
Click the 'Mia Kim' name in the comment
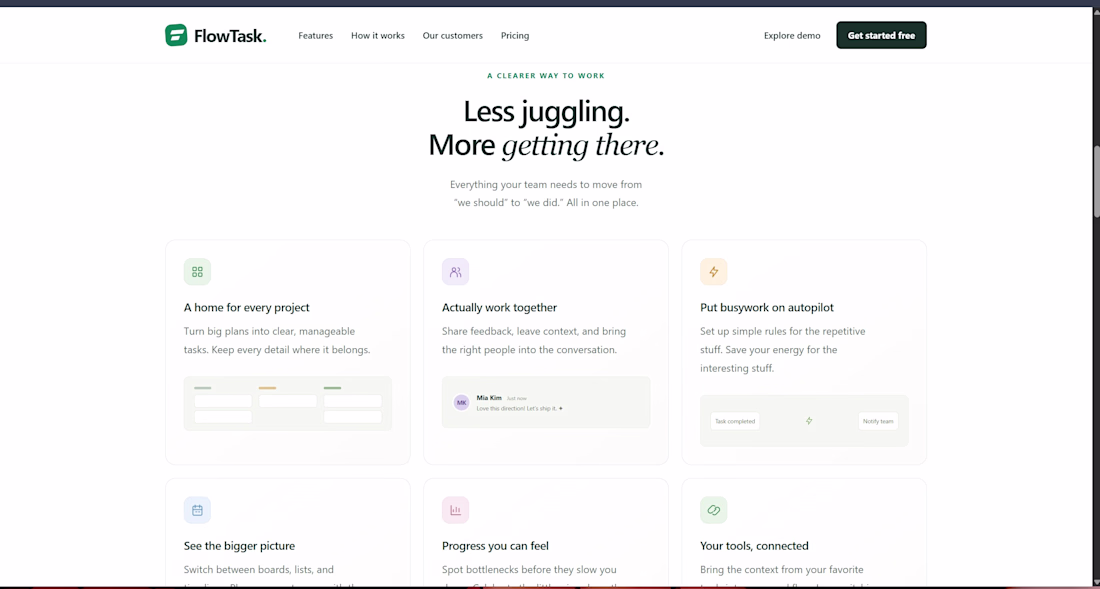point(489,398)
